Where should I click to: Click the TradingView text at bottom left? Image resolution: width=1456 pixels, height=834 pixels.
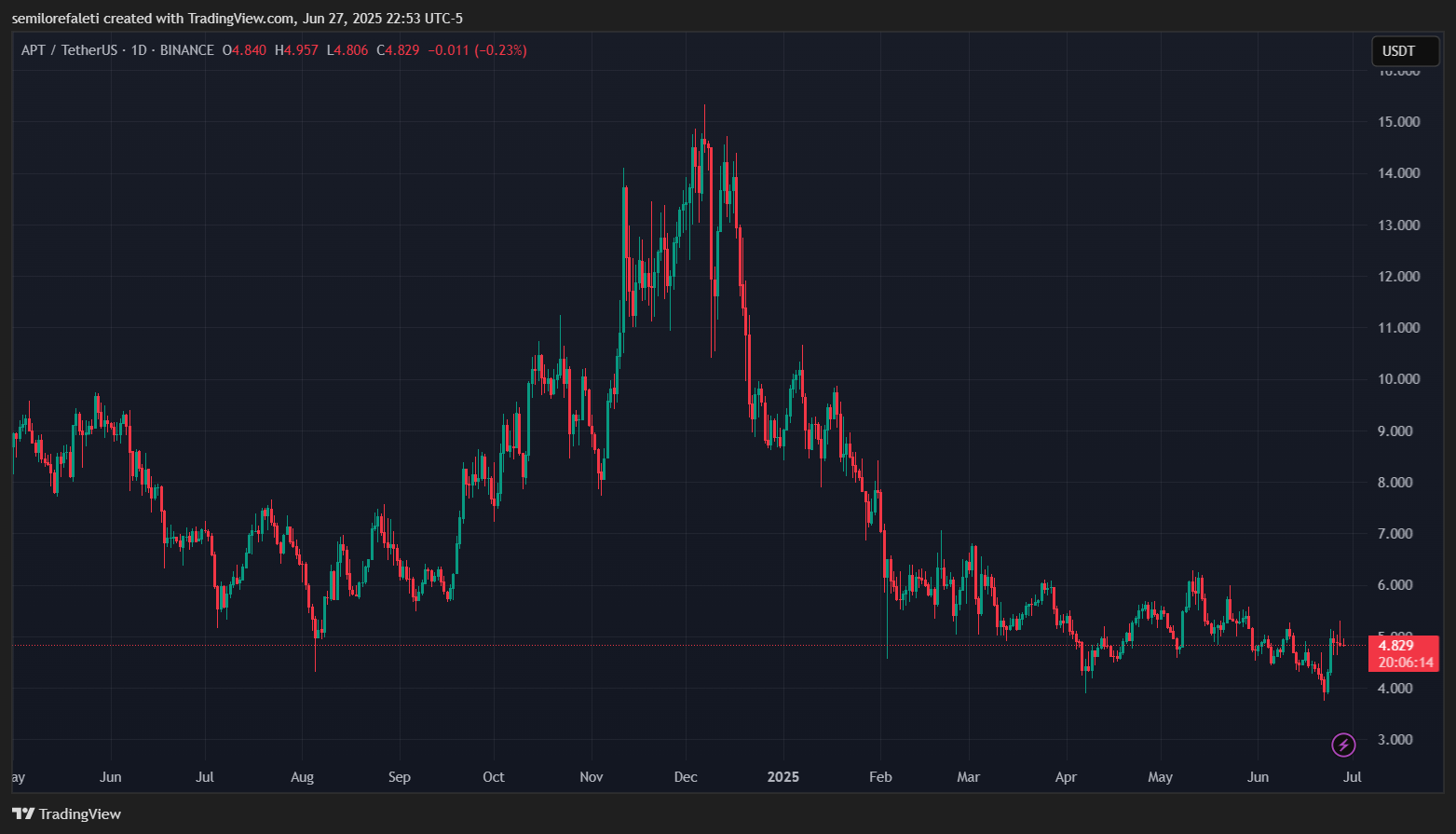(x=80, y=814)
